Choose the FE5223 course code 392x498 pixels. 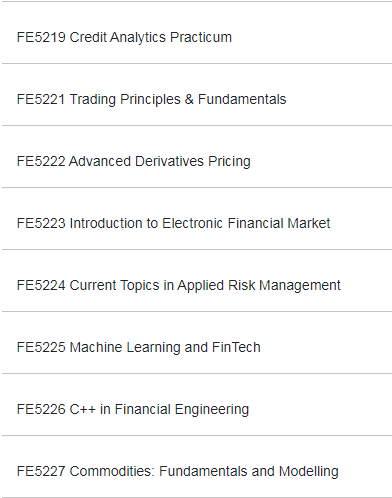click(41, 223)
